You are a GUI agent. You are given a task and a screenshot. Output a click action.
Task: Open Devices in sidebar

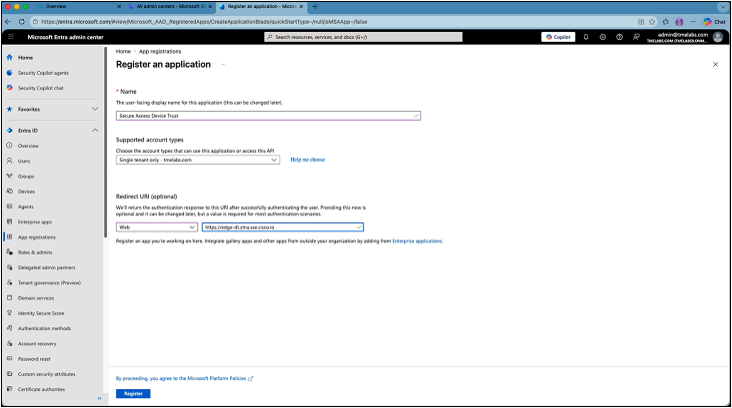tap(26, 191)
